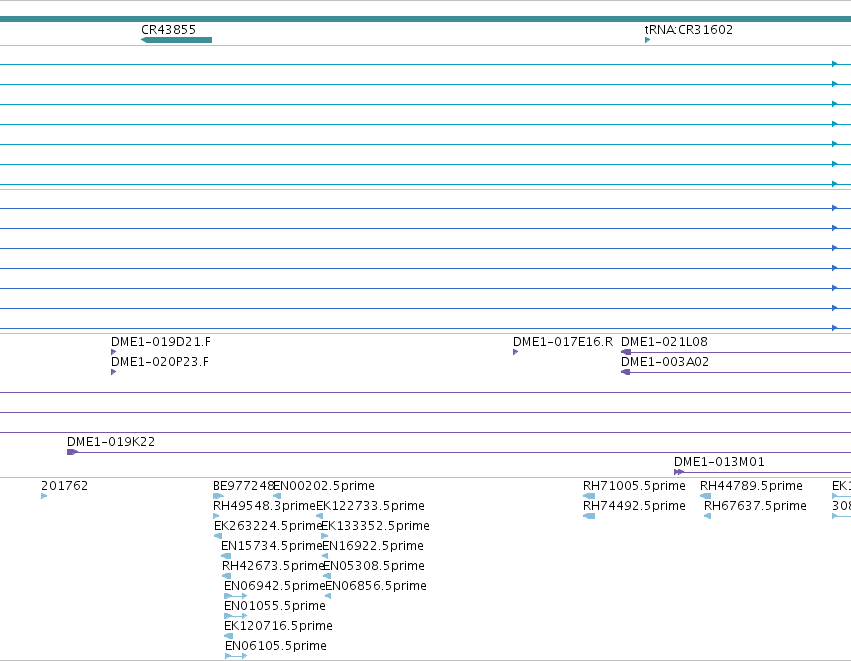Click the EN06942.5prime spliced glyph
Screen dimensions: 851x661
(x=236, y=596)
